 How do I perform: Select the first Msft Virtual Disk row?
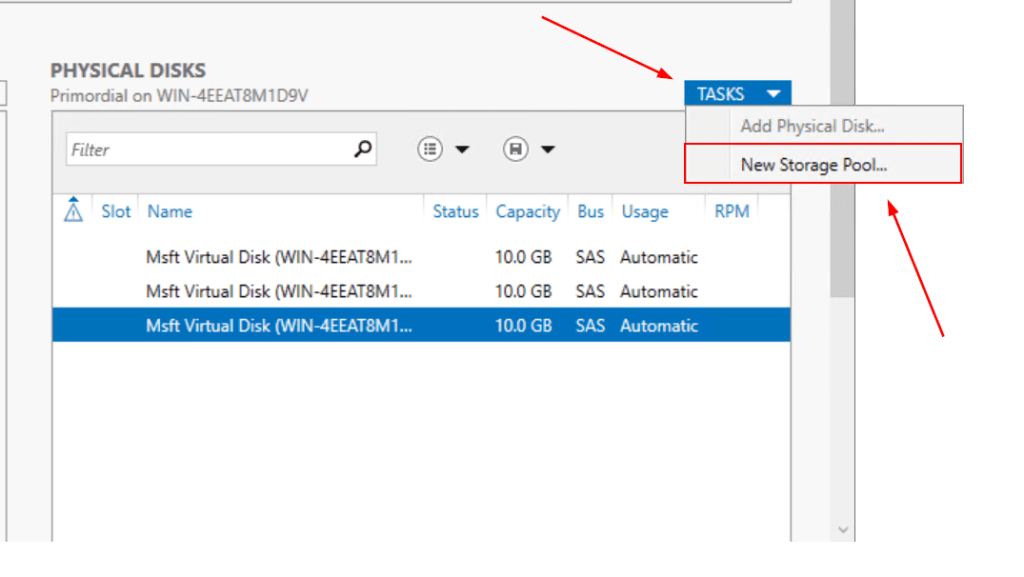point(279,257)
